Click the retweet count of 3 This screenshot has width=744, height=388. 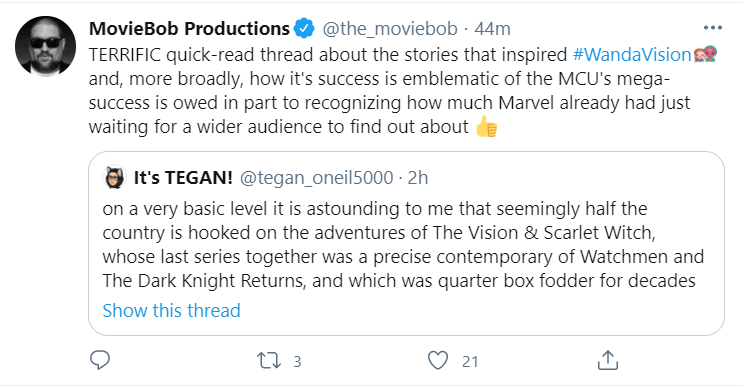point(298,362)
